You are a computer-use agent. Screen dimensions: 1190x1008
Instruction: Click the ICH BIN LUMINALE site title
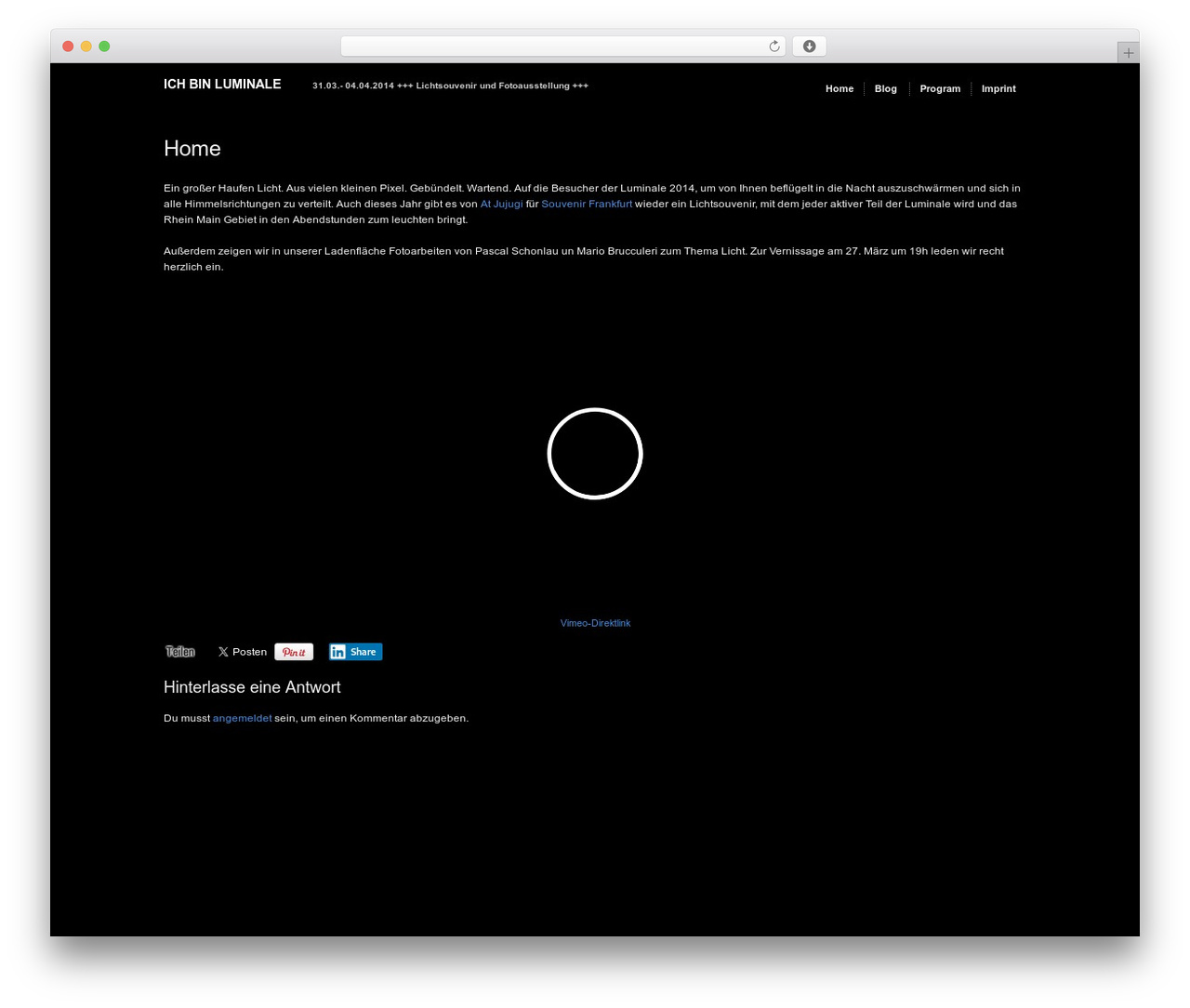coord(222,84)
